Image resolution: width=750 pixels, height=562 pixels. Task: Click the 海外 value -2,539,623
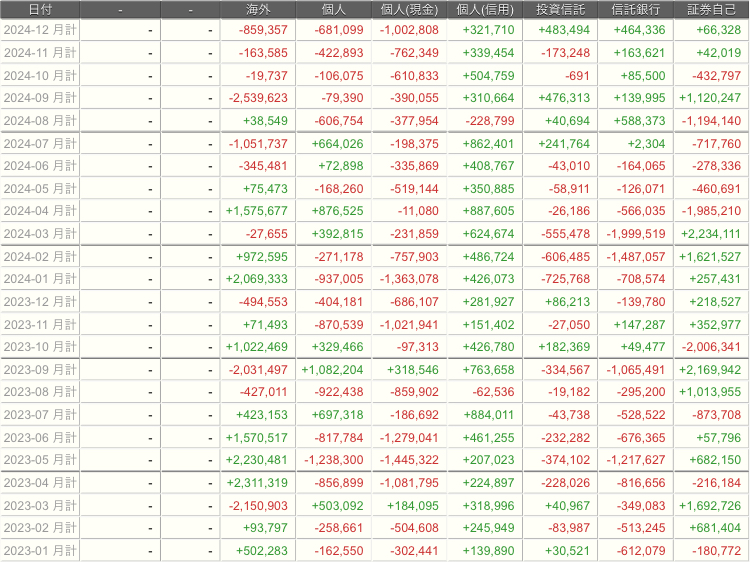pos(258,98)
